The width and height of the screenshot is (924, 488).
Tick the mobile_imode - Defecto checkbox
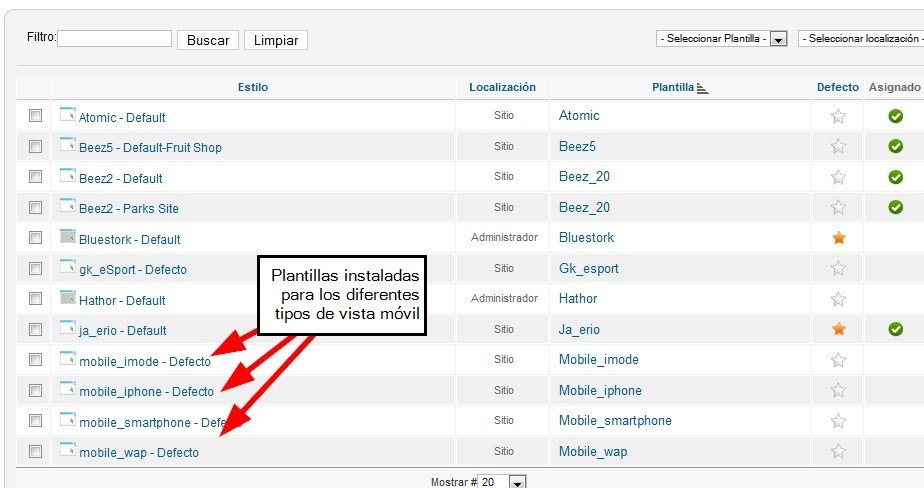click(35, 360)
